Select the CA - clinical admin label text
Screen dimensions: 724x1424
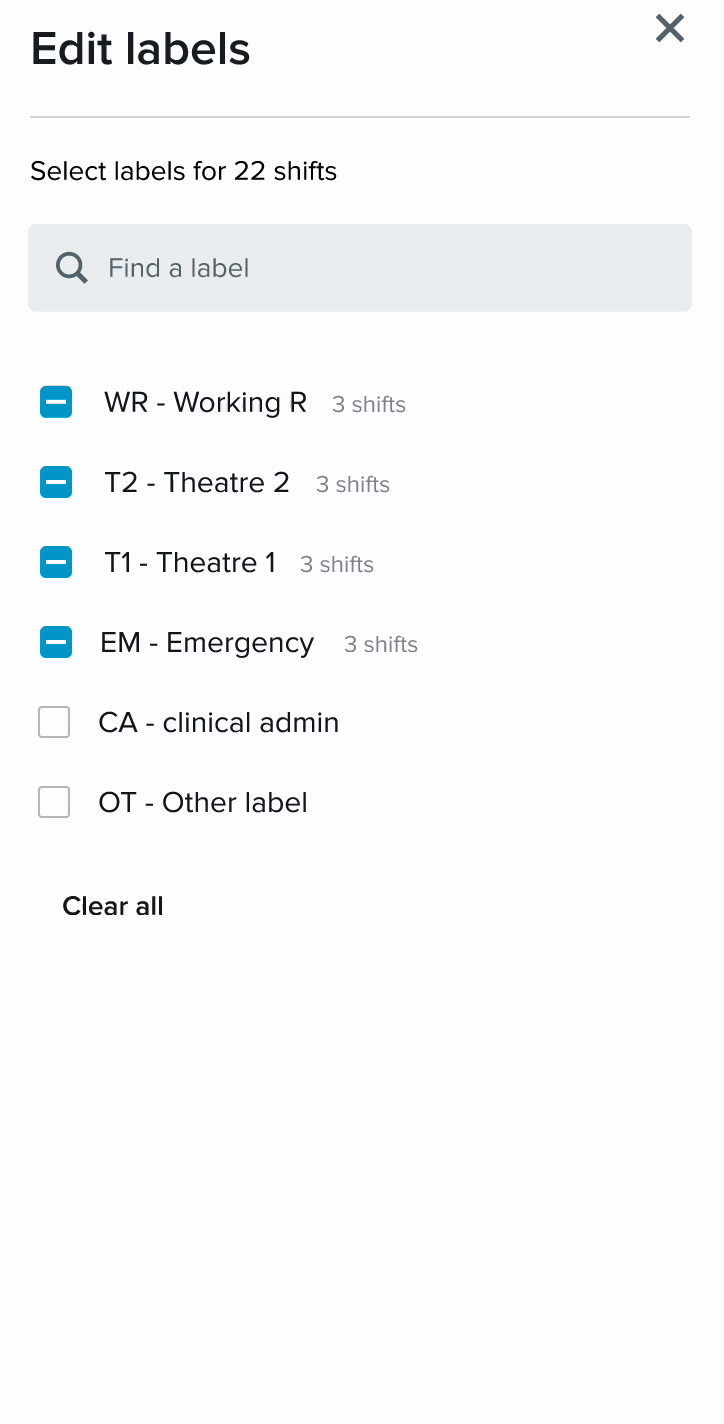(x=218, y=722)
